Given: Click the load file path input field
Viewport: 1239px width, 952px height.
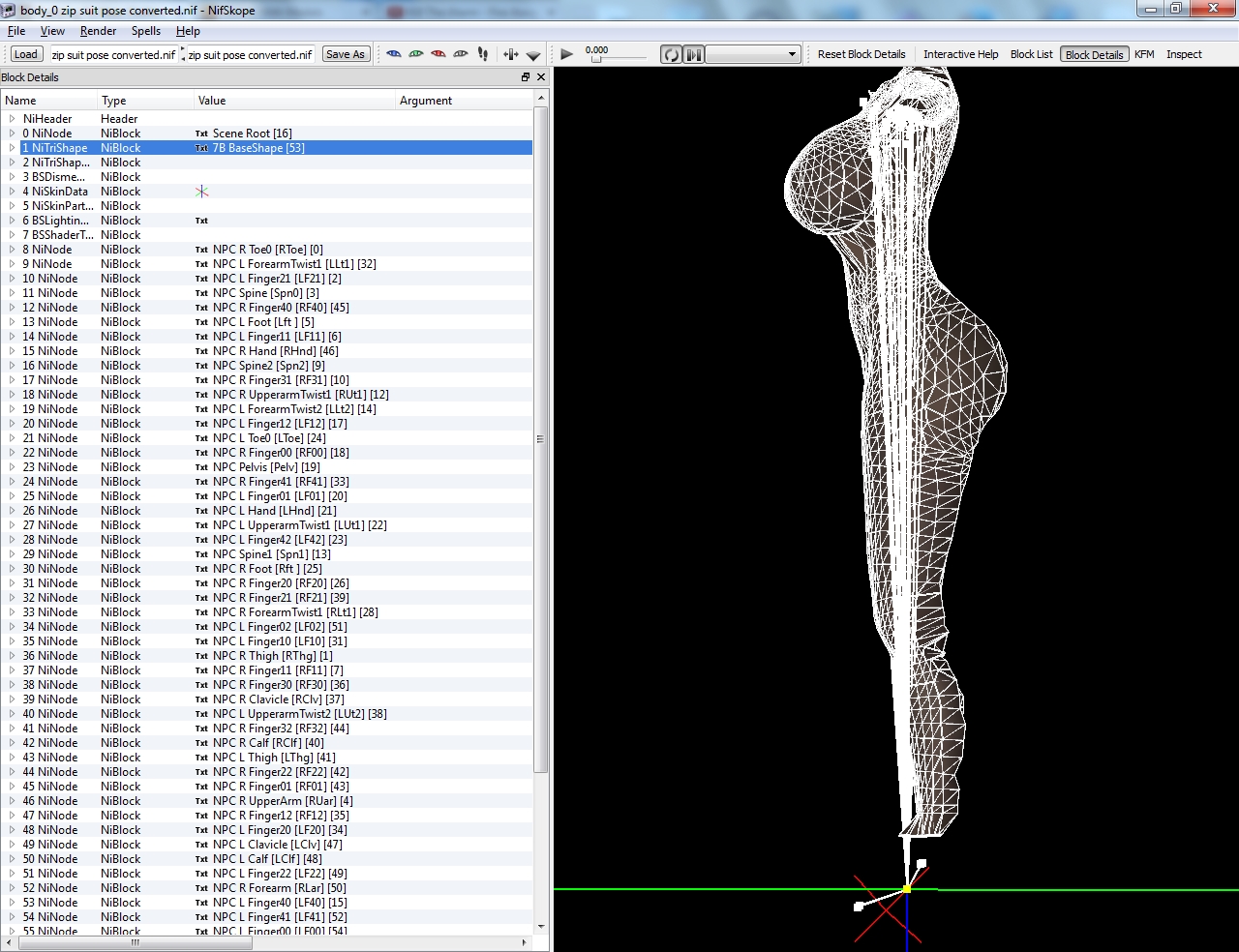Looking at the screenshot, I should [113, 54].
